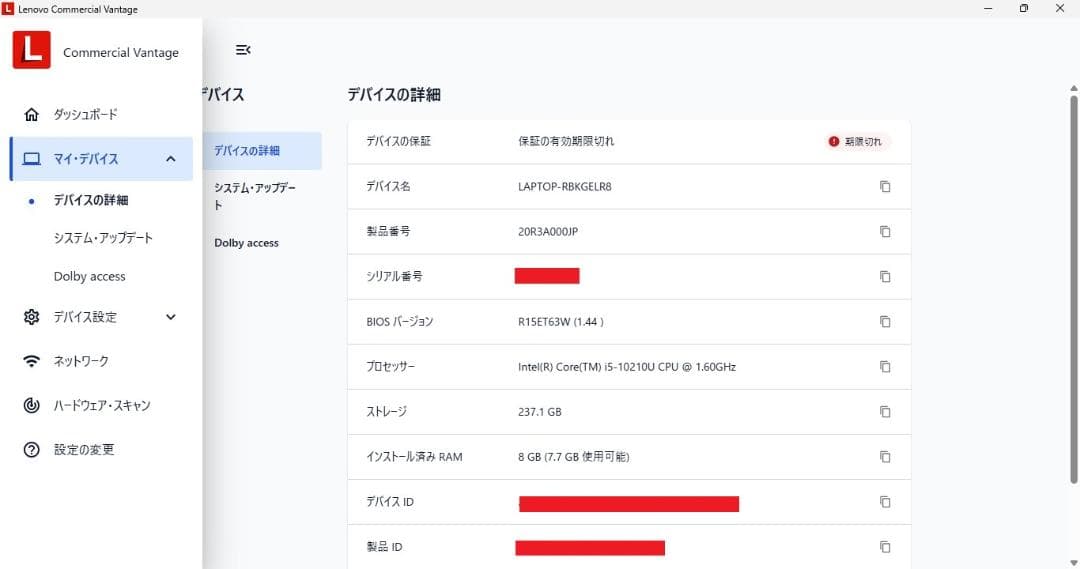Click the dashboard home icon
Screen dimensions: 1080x569
[x=32, y=114]
